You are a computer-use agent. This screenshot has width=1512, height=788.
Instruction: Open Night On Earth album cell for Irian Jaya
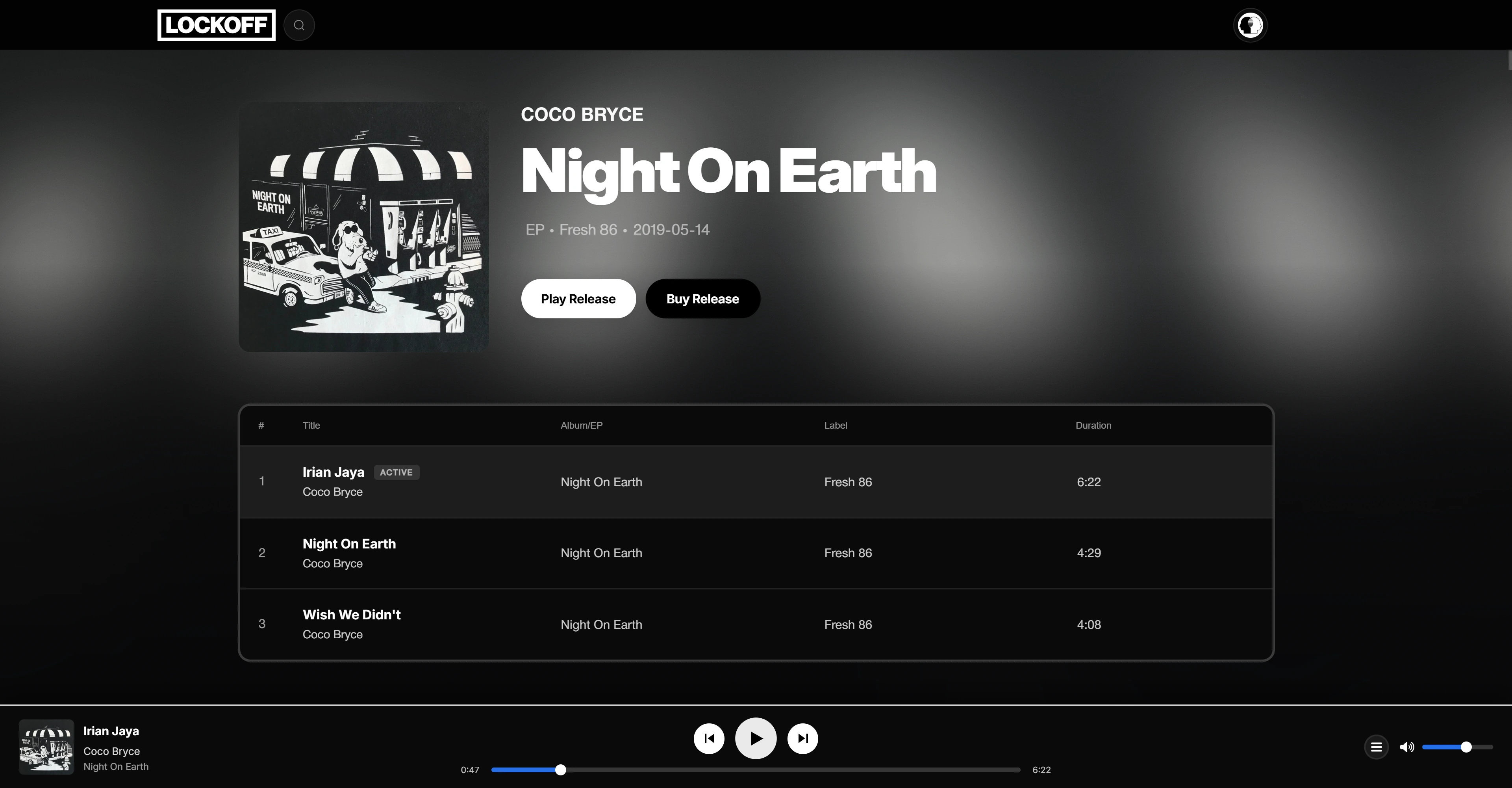point(601,482)
